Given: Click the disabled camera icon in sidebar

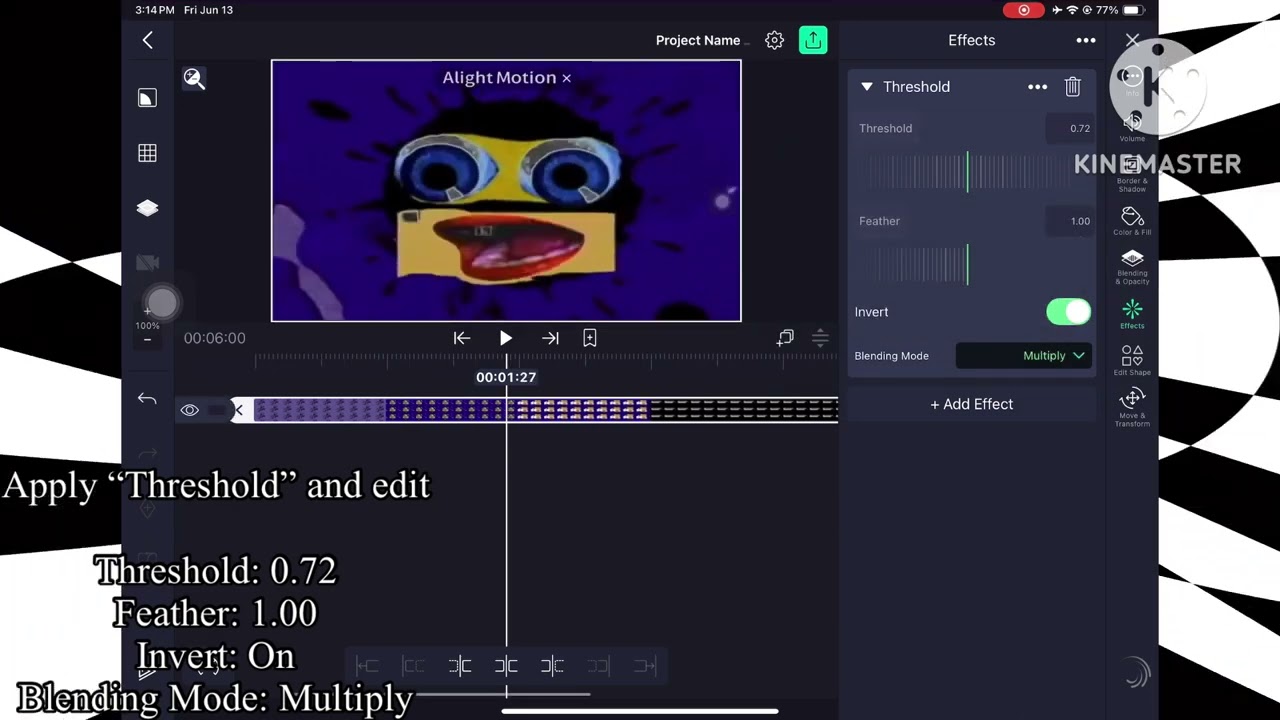Looking at the screenshot, I should point(147,263).
